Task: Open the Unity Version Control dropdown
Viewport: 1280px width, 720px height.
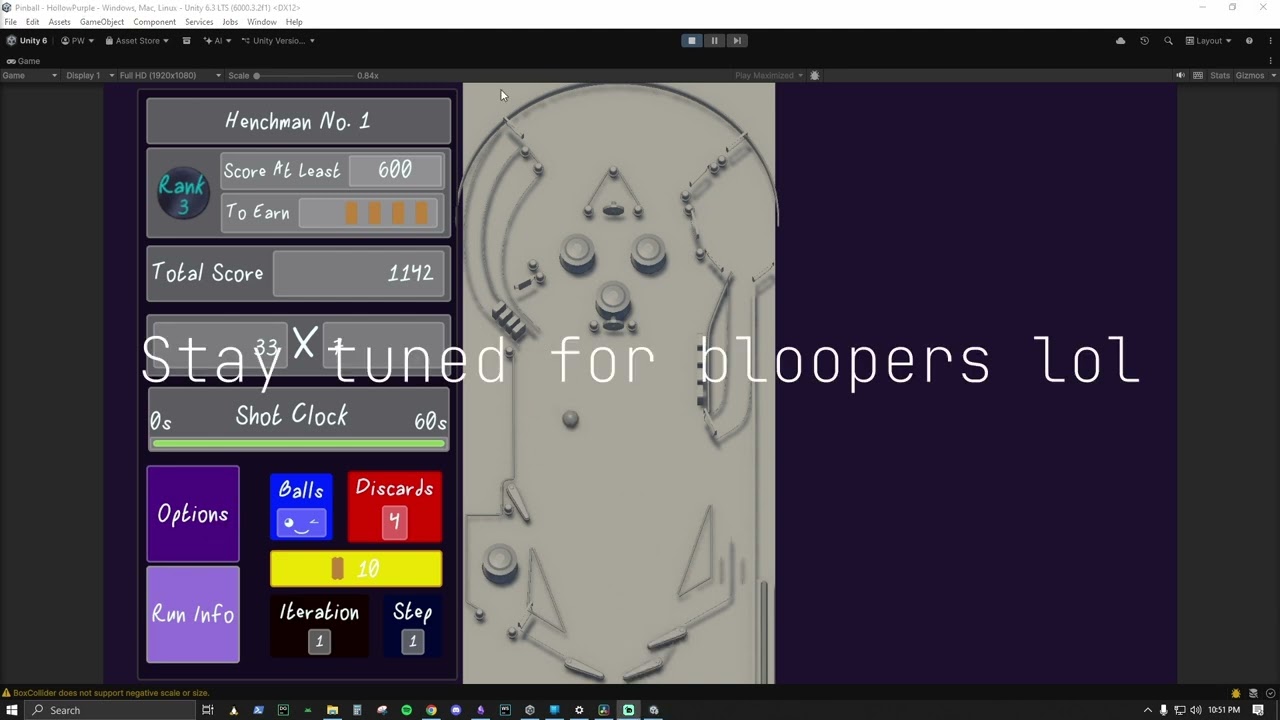Action: (x=278, y=41)
